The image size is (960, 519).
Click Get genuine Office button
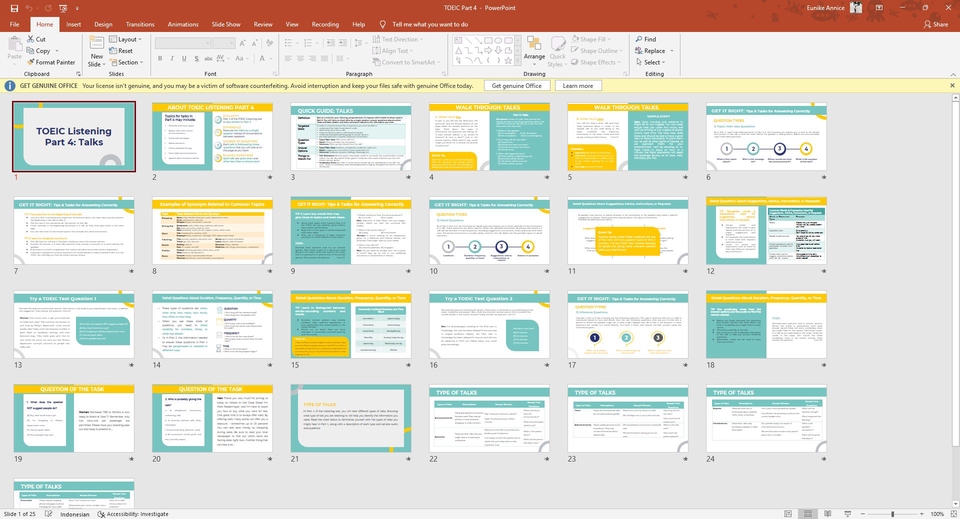517,86
